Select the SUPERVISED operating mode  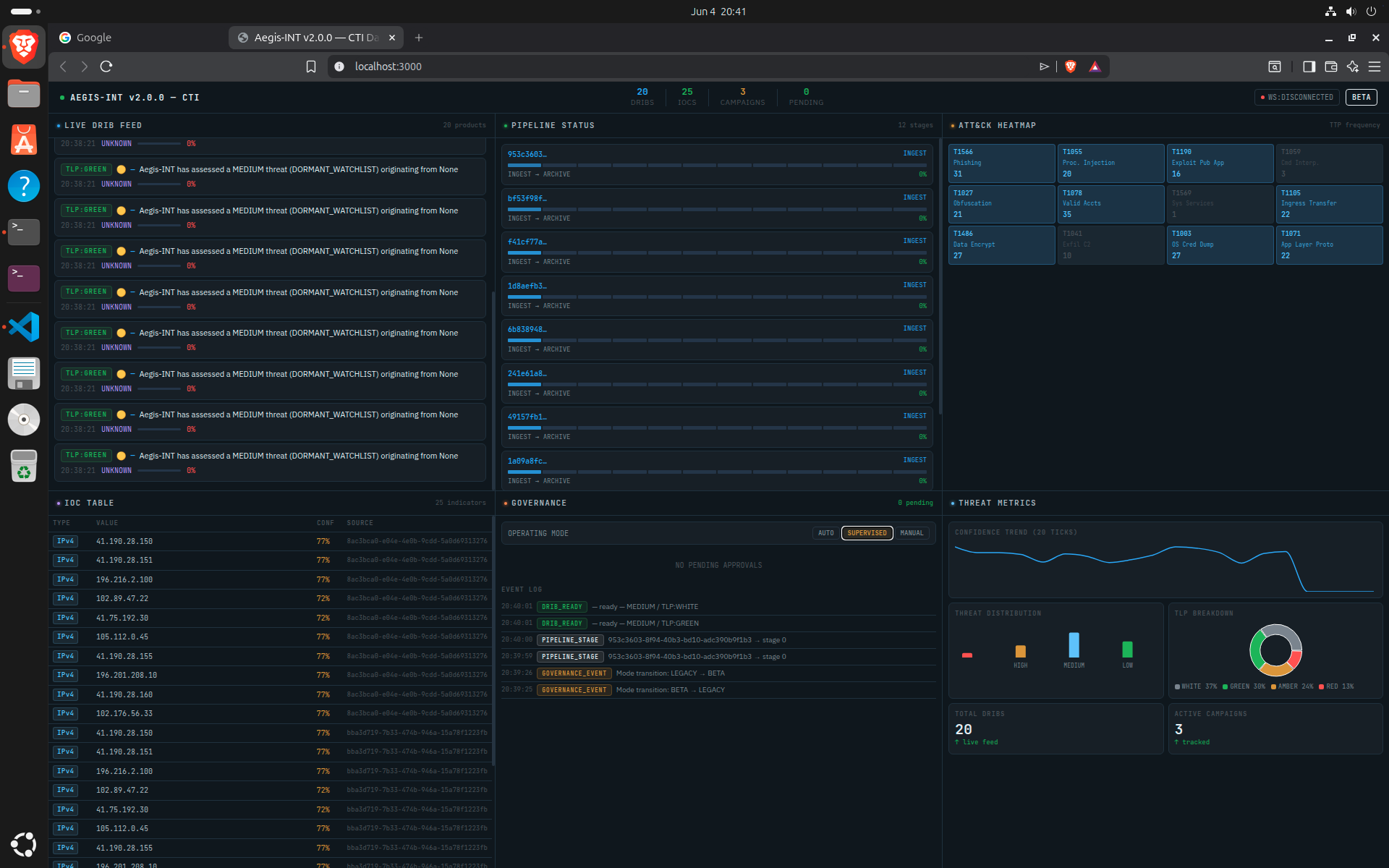[x=867, y=533]
